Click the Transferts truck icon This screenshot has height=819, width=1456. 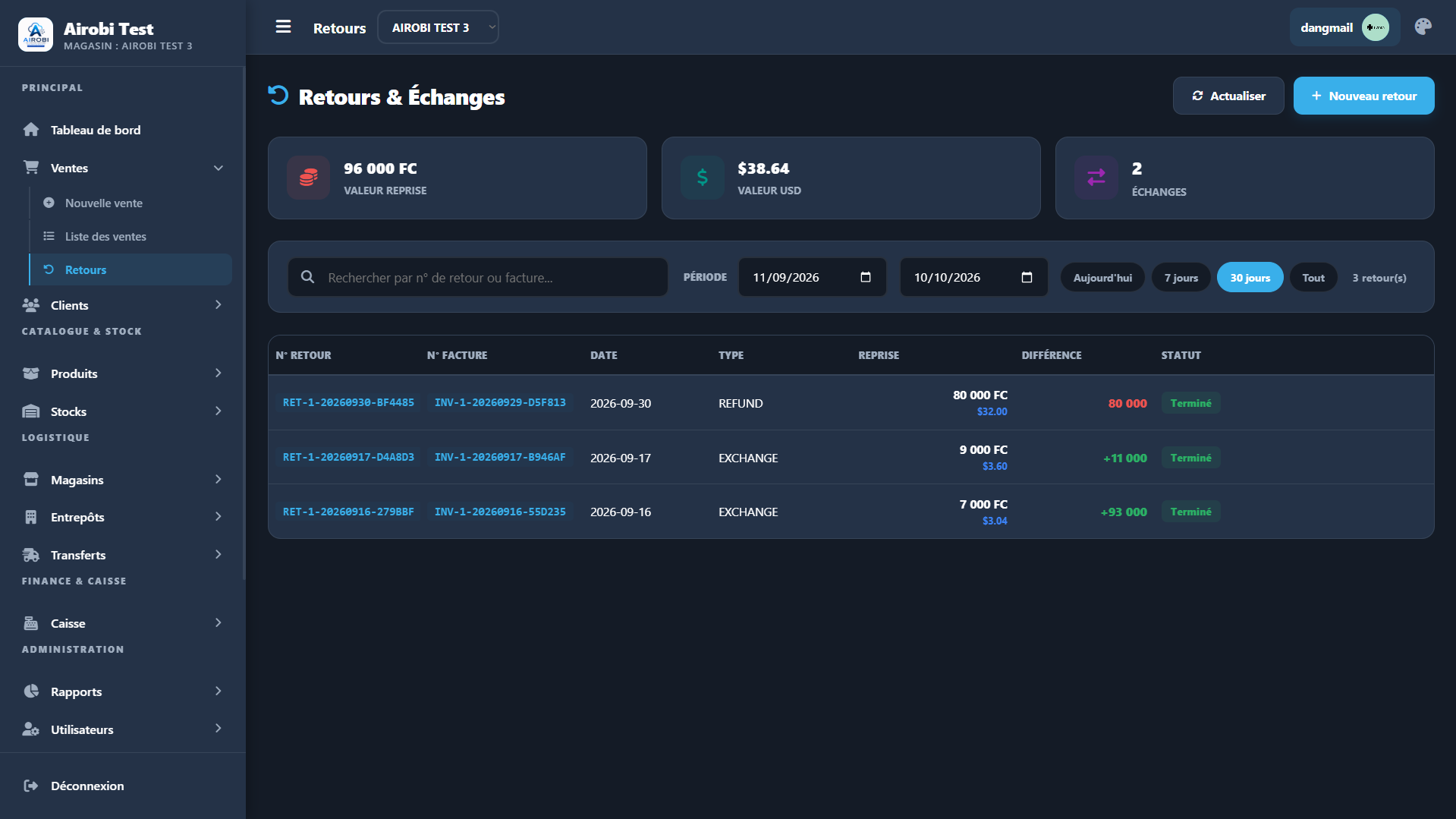point(31,555)
